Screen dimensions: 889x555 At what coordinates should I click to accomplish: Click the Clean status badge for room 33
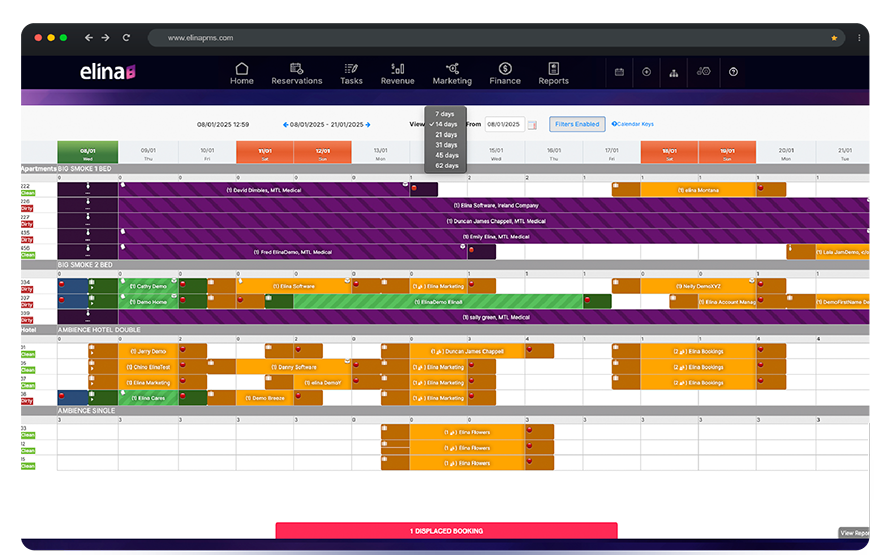point(28,435)
